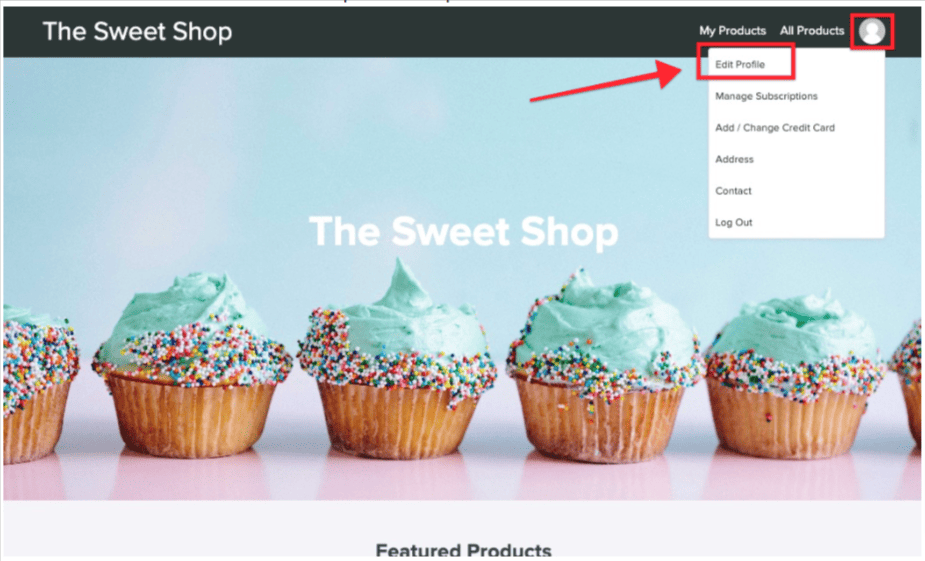
Task: Click the center cupcake with pointed frosting
Action: coord(396,360)
